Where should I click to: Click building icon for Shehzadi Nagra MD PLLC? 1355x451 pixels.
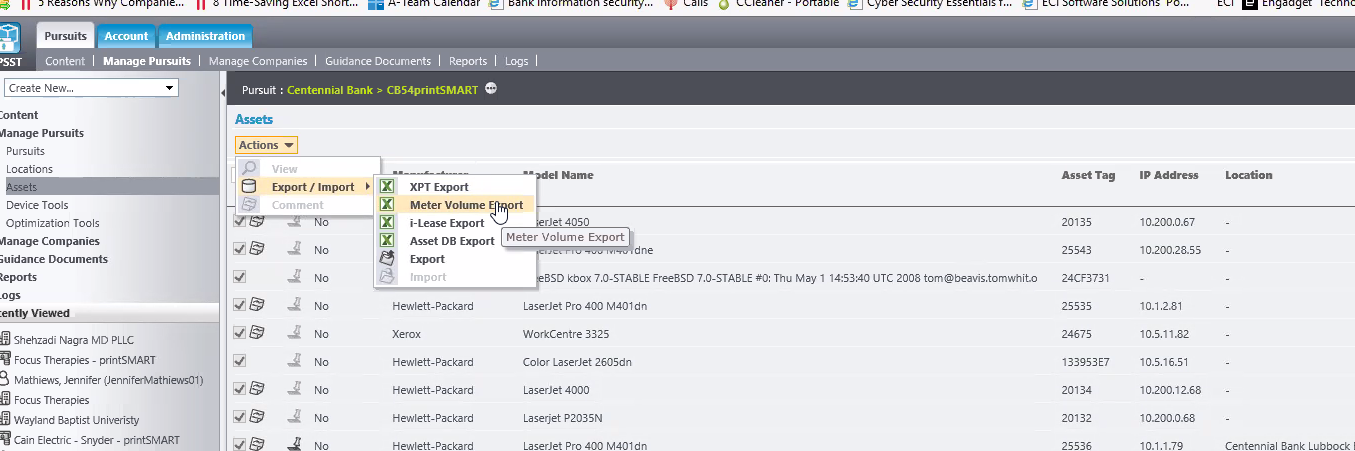pyautogui.click(x=5, y=340)
